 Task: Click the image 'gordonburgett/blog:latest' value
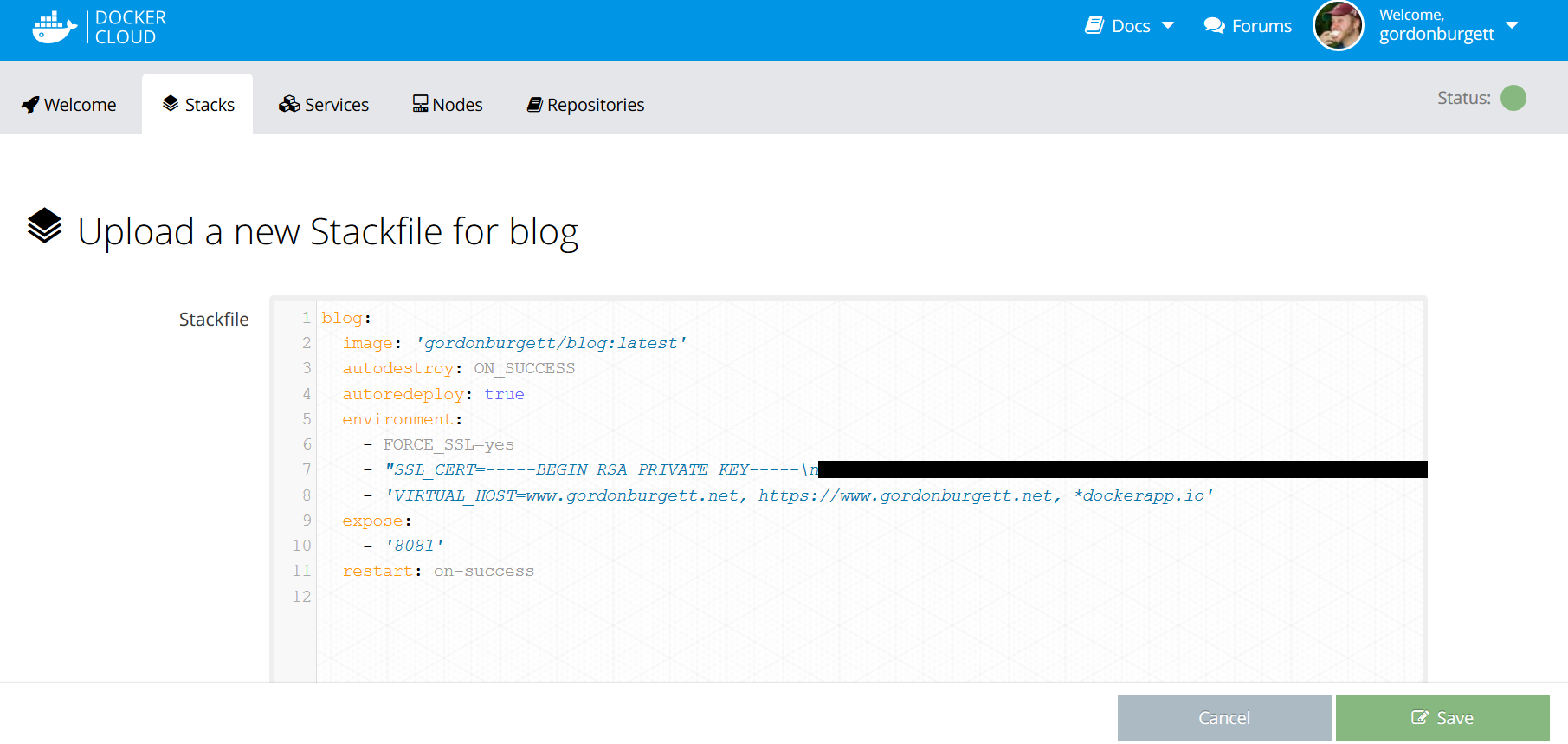tap(551, 343)
